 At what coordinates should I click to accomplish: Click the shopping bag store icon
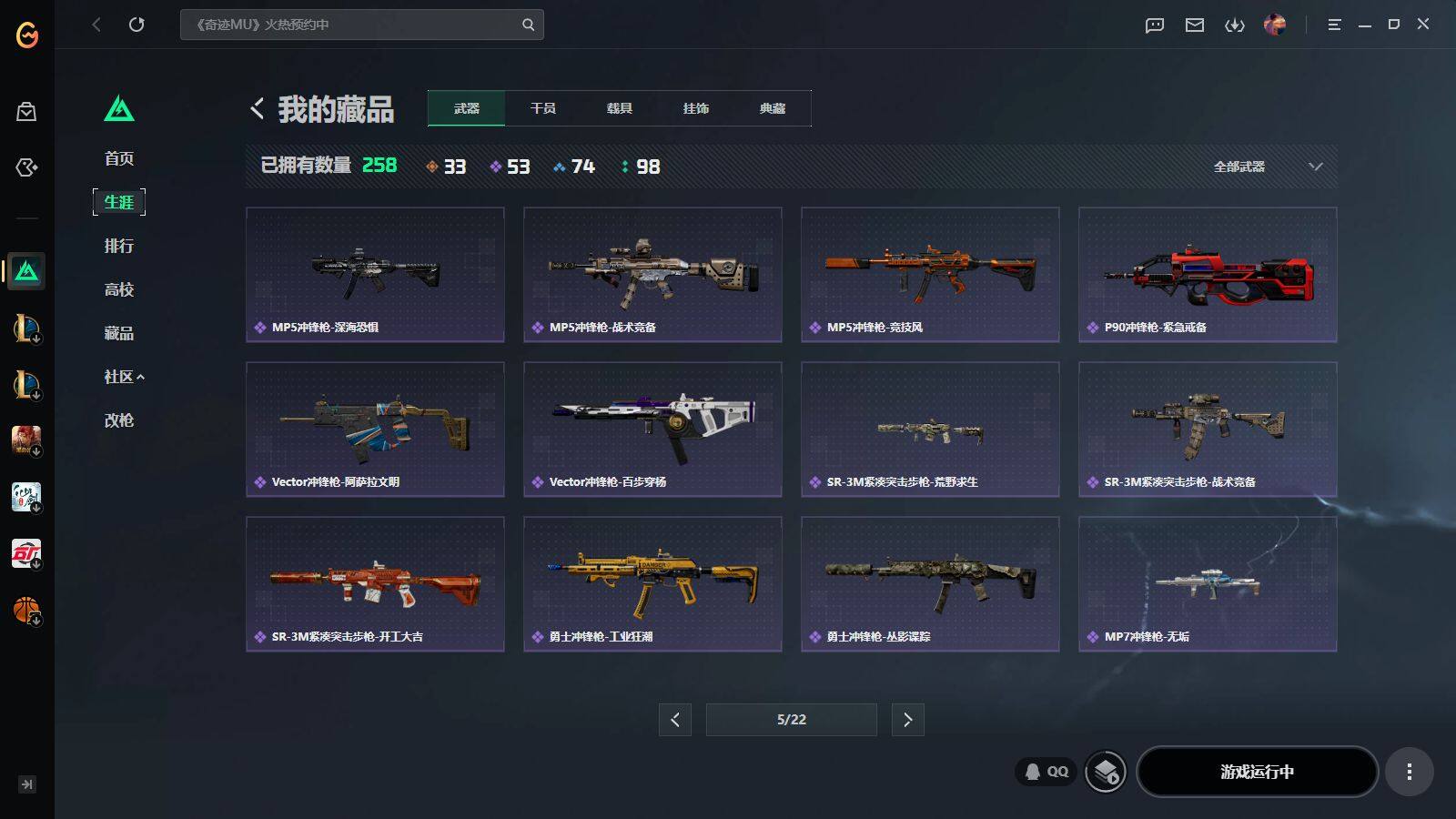(26, 111)
